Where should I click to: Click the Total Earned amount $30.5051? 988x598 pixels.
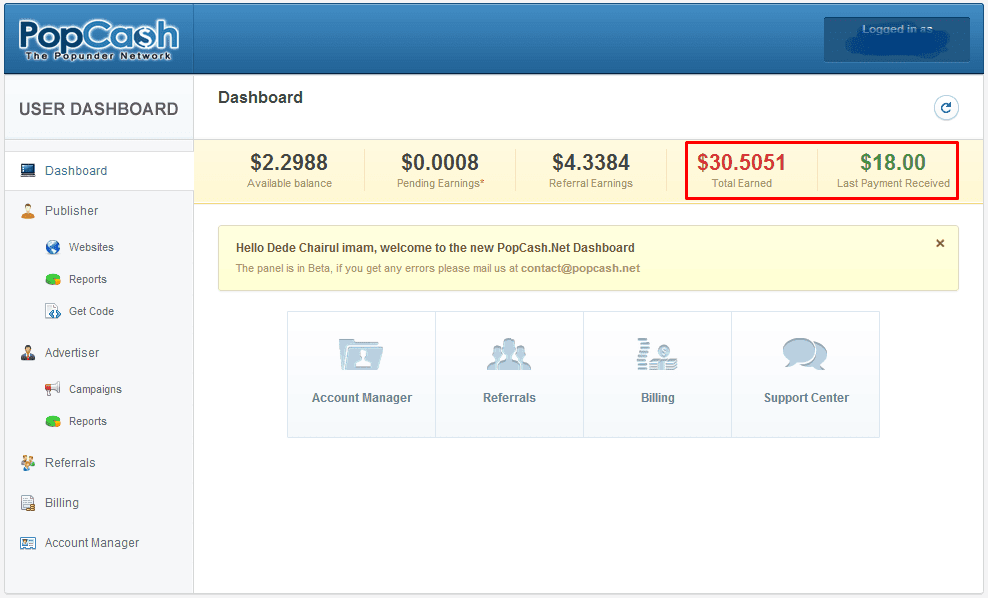(750, 163)
